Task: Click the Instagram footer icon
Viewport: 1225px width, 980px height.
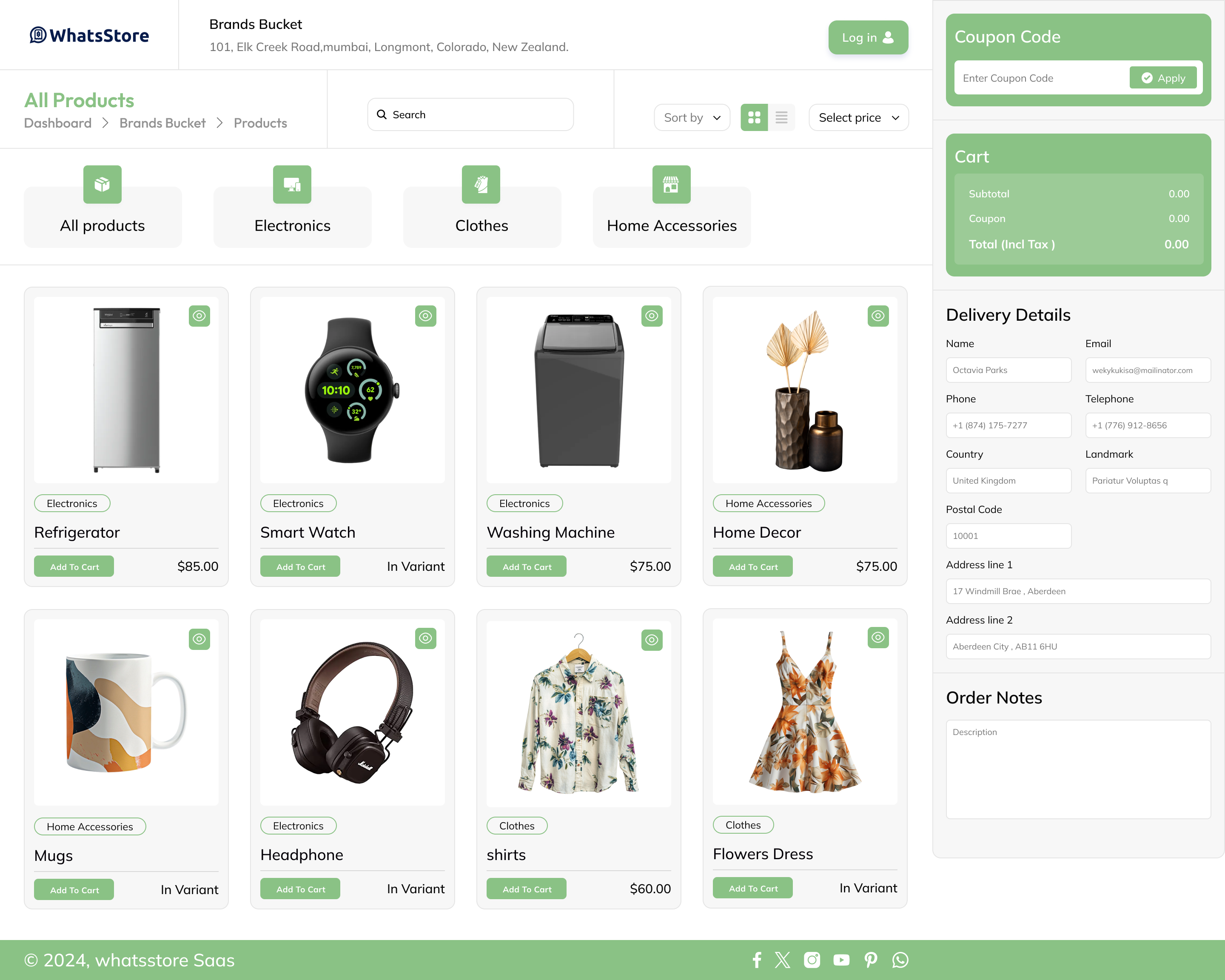Action: (812, 960)
